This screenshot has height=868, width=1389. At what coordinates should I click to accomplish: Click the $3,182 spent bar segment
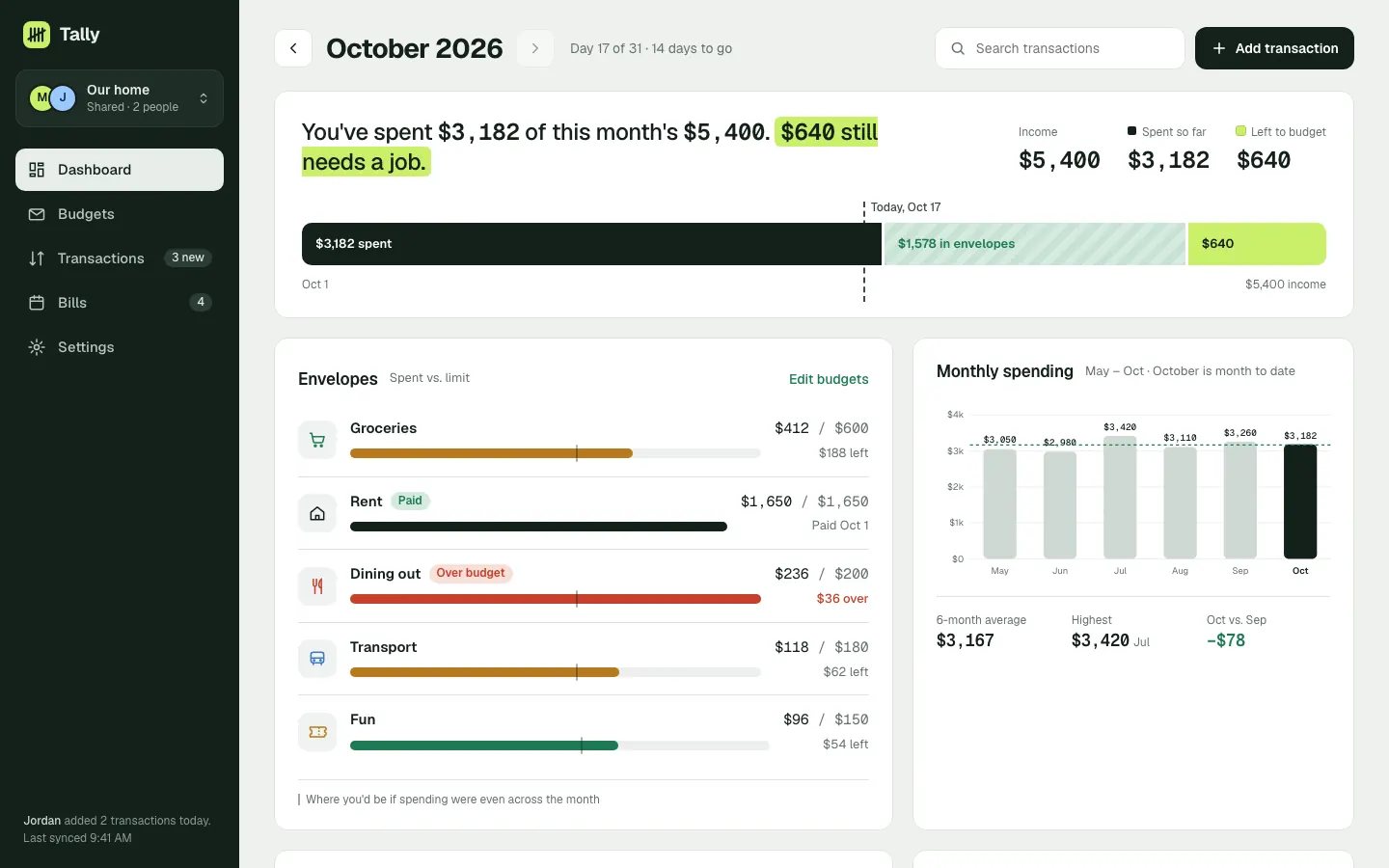(591, 244)
